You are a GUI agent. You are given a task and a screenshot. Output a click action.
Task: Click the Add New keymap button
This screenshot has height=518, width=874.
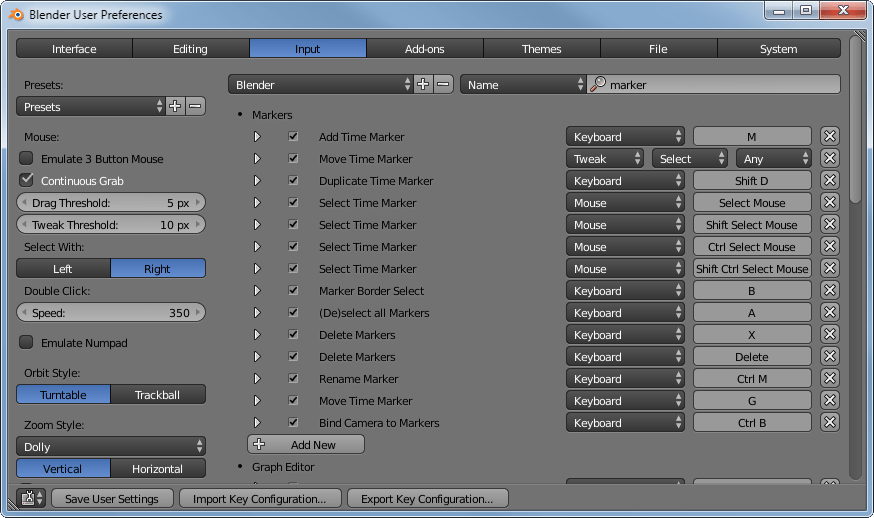click(x=306, y=444)
